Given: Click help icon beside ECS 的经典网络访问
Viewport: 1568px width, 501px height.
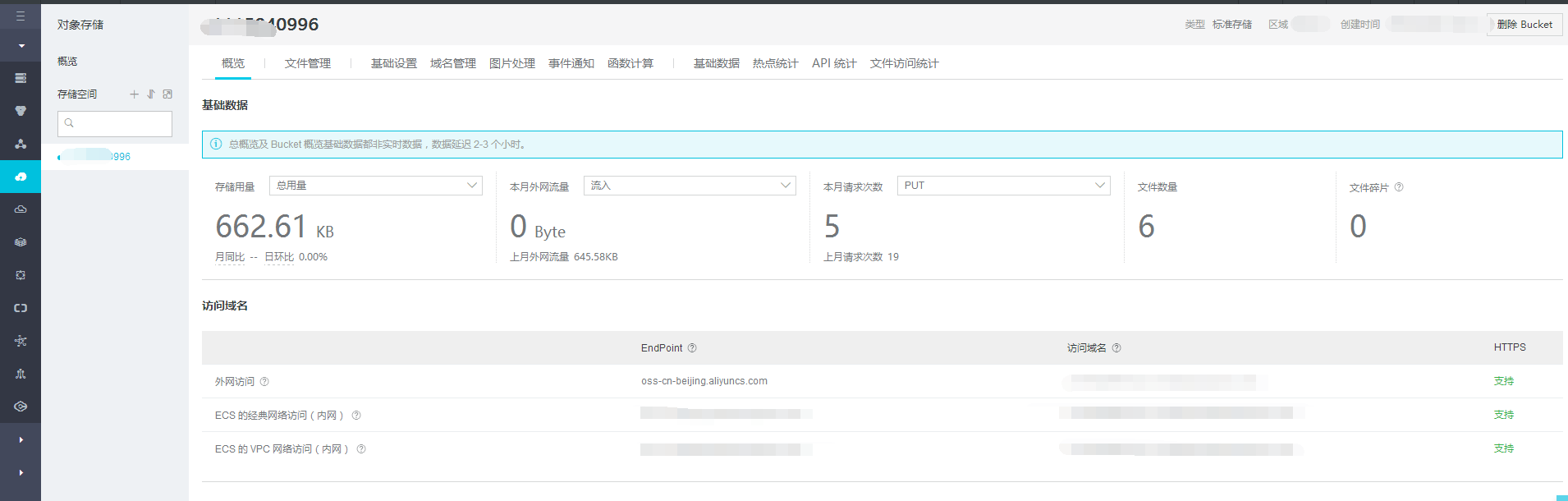Looking at the screenshot, I should tap(356, 416).
